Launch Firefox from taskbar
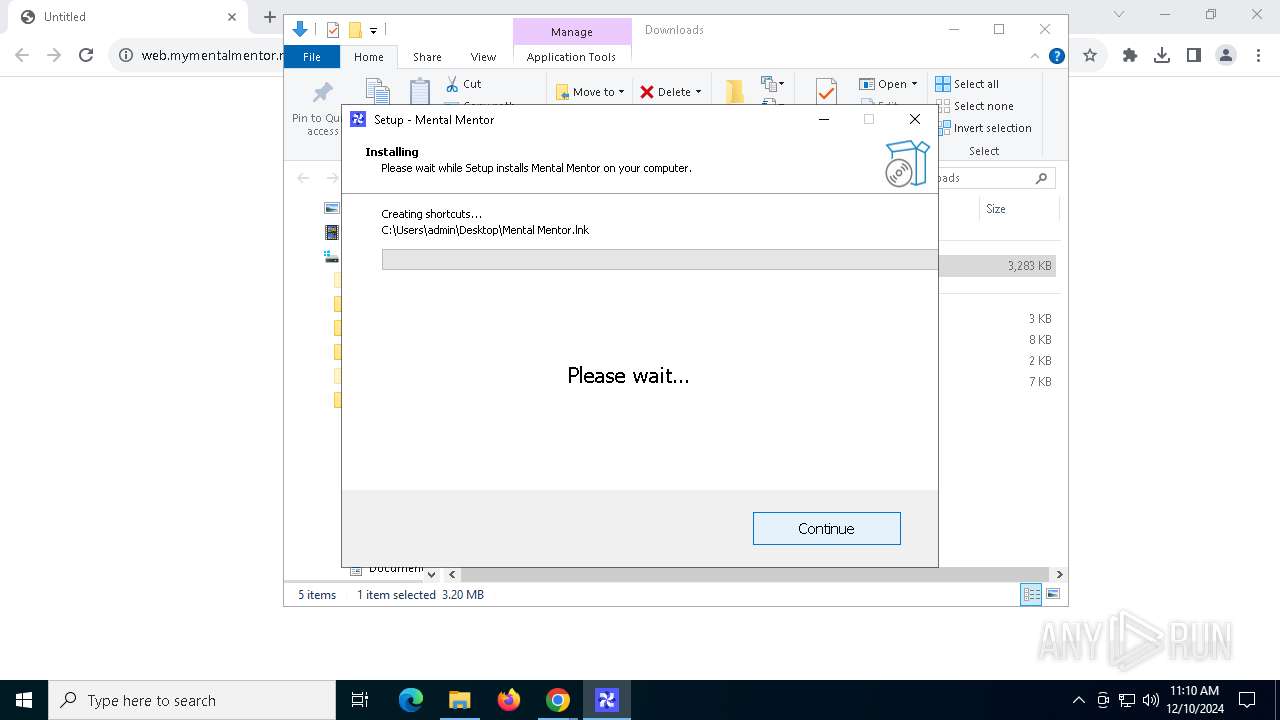1280x720 pixels. tap(509, 700)
